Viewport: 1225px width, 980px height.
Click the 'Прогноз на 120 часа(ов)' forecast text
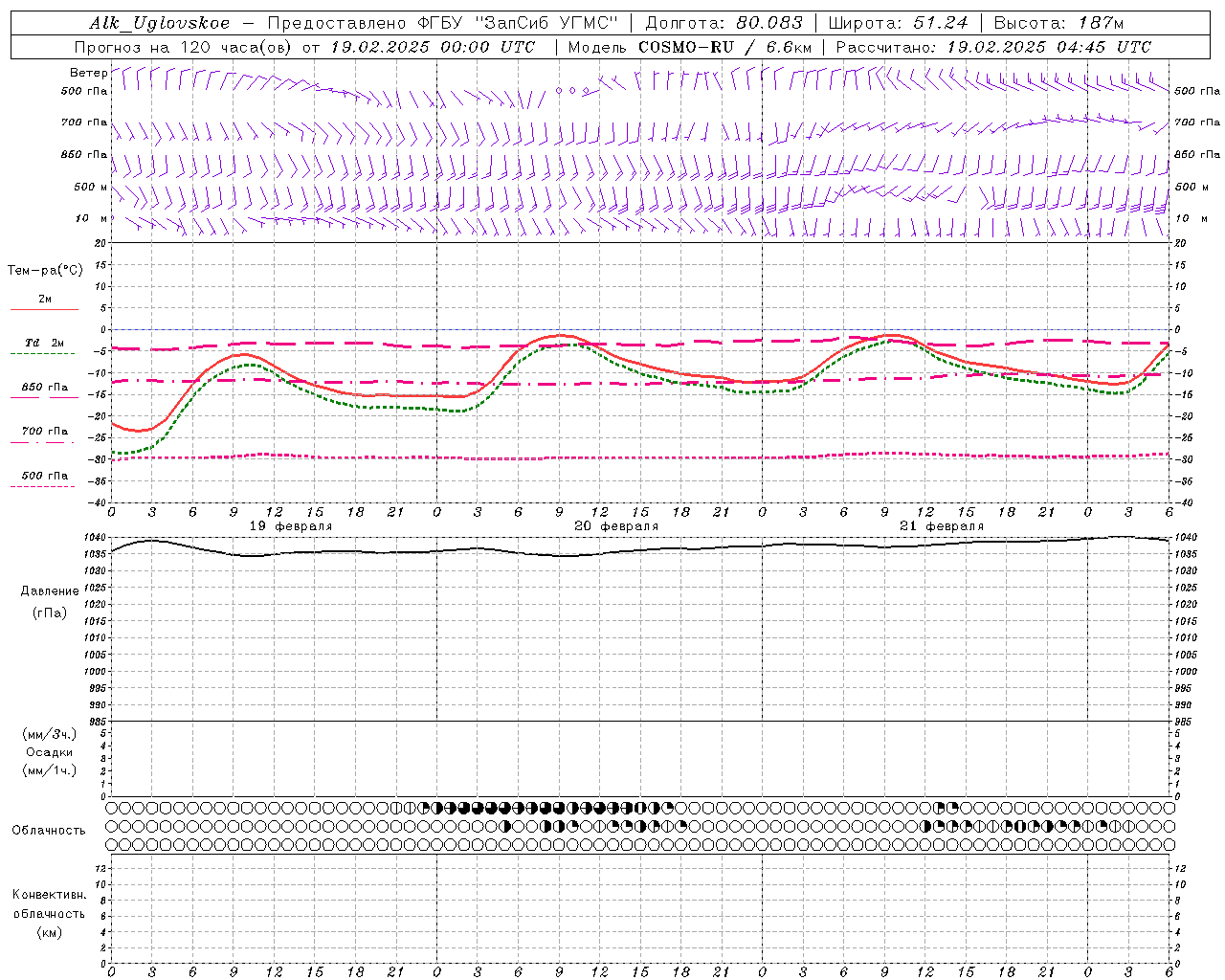(184, 47)
